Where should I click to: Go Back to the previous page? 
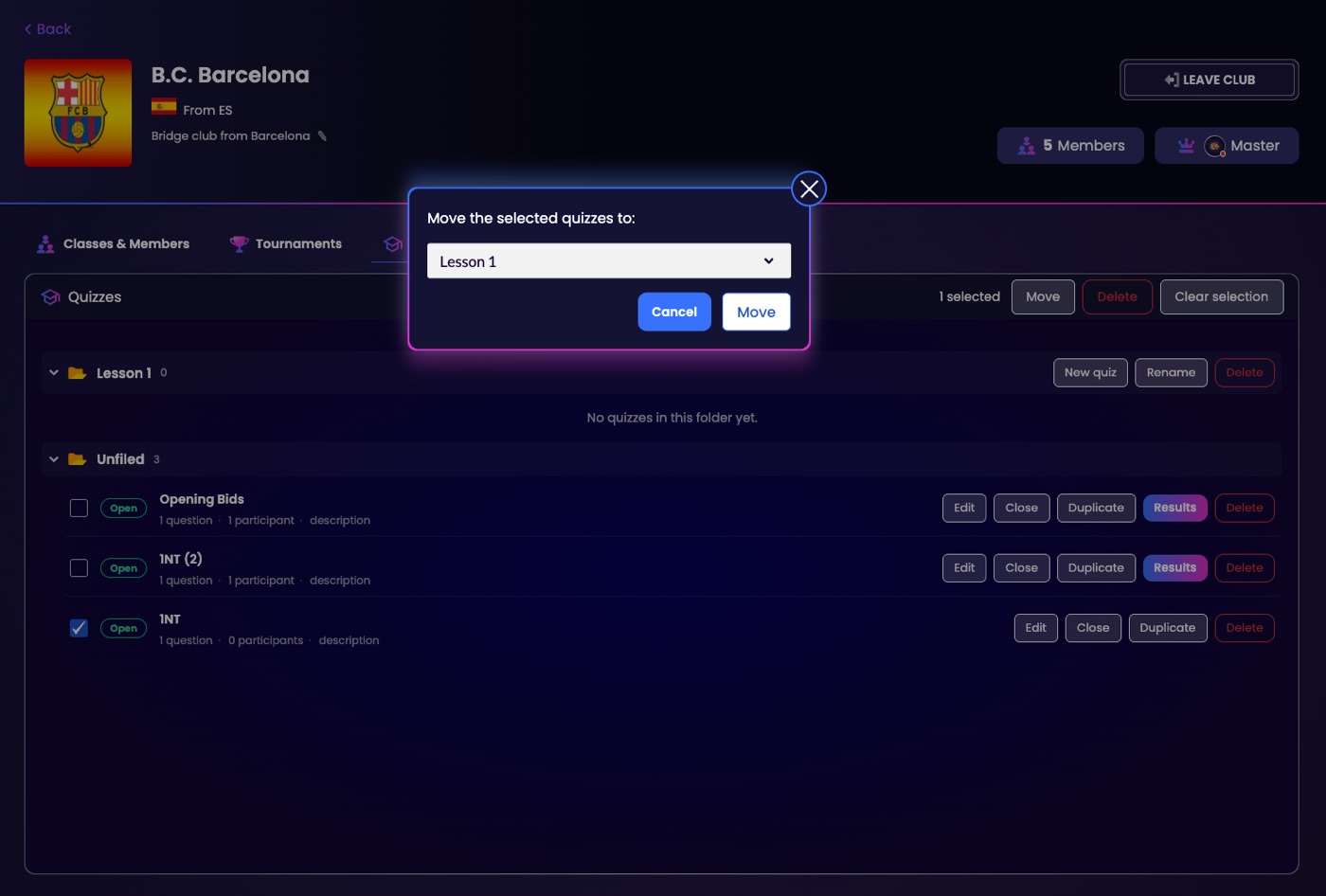click(47, 29)
